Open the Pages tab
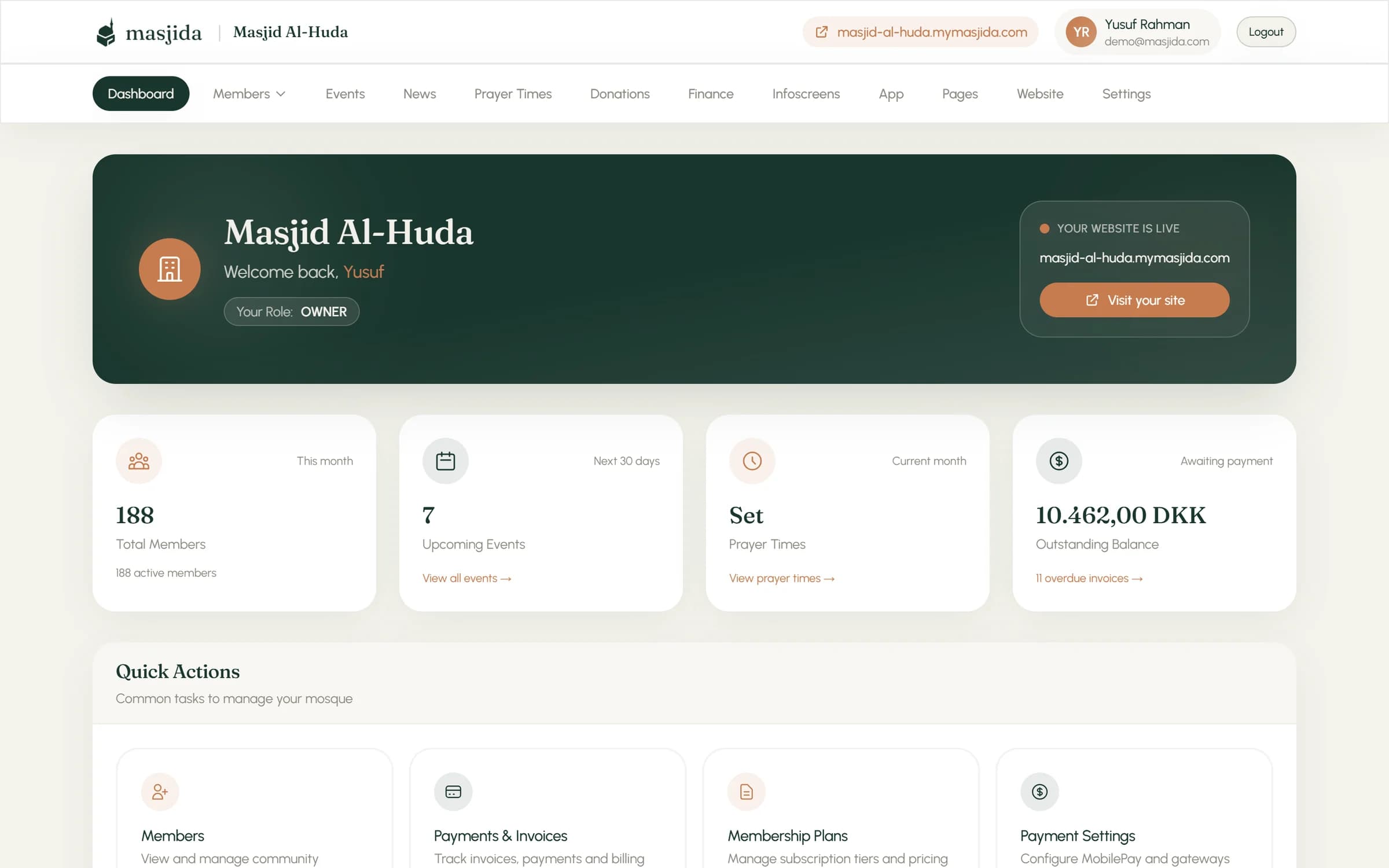Image resolution: width=1389 pixels, height=868 pixels. (x=960, y=93)
